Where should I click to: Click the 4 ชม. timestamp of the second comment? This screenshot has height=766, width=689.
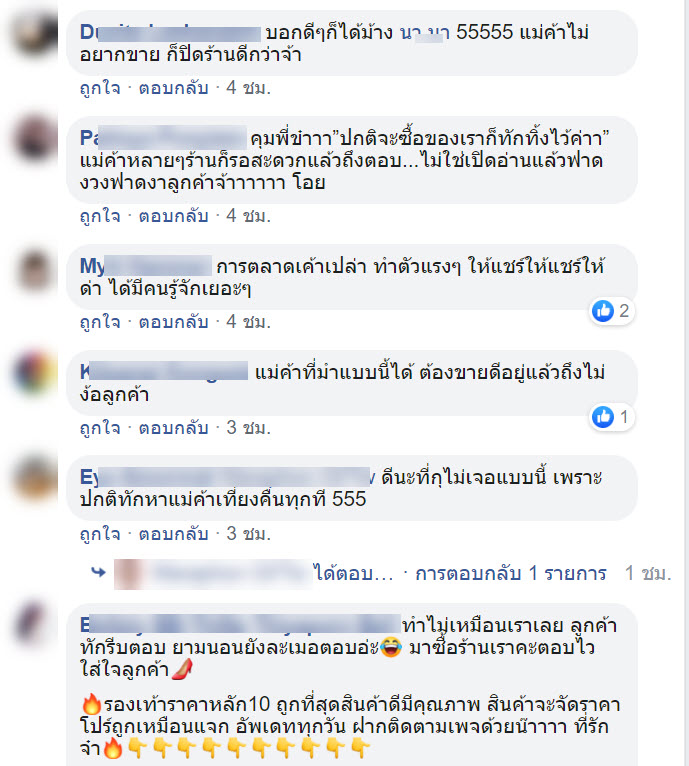(x=248, y=216)
